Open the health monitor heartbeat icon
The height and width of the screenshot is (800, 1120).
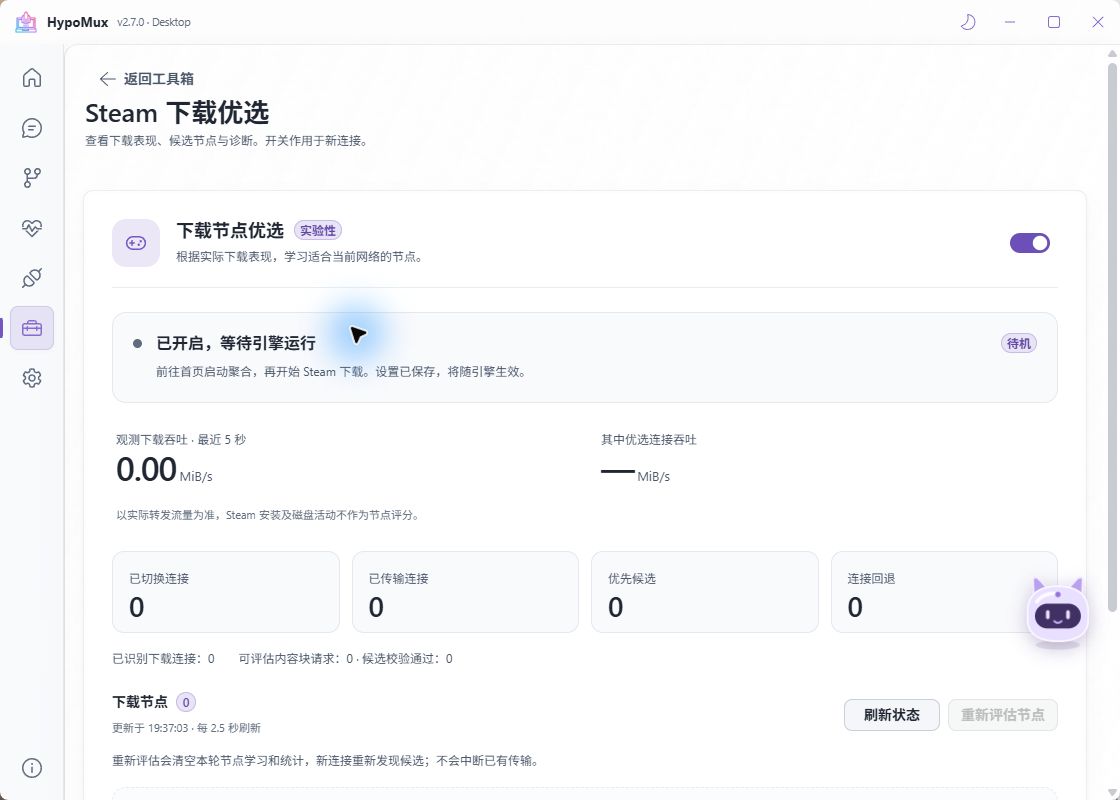31,228
